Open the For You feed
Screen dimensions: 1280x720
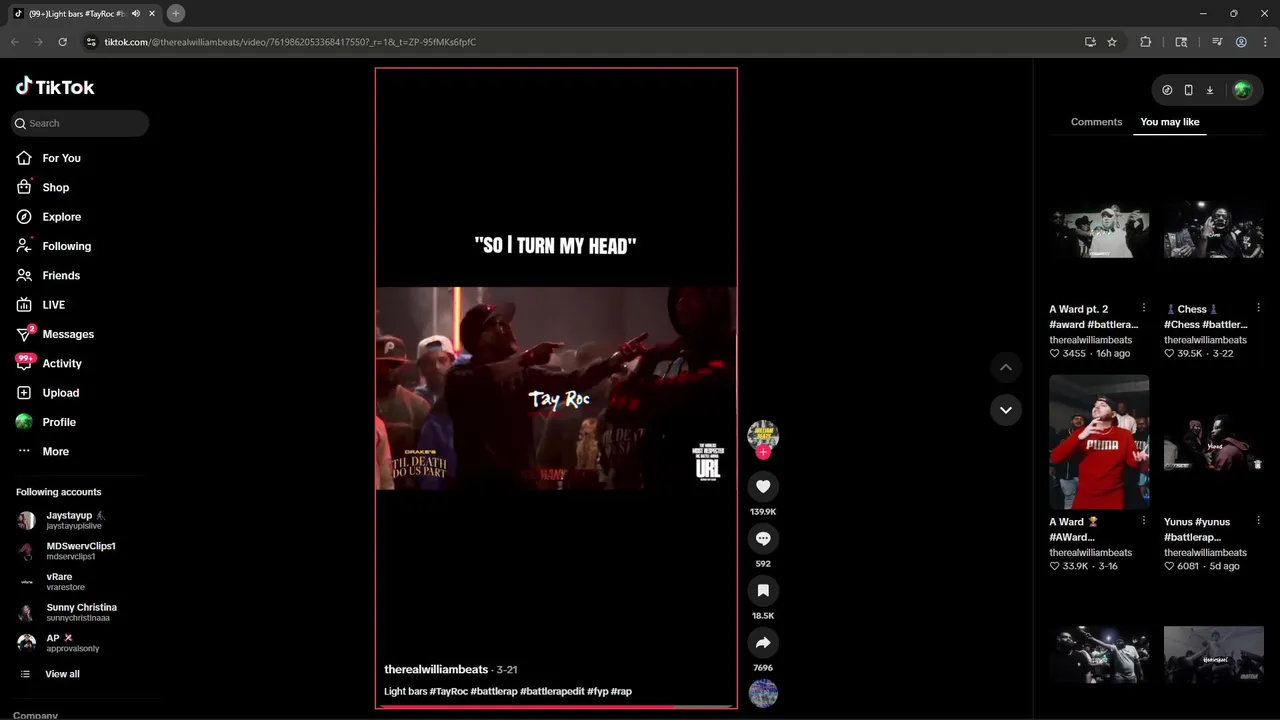tap(61, 158)
